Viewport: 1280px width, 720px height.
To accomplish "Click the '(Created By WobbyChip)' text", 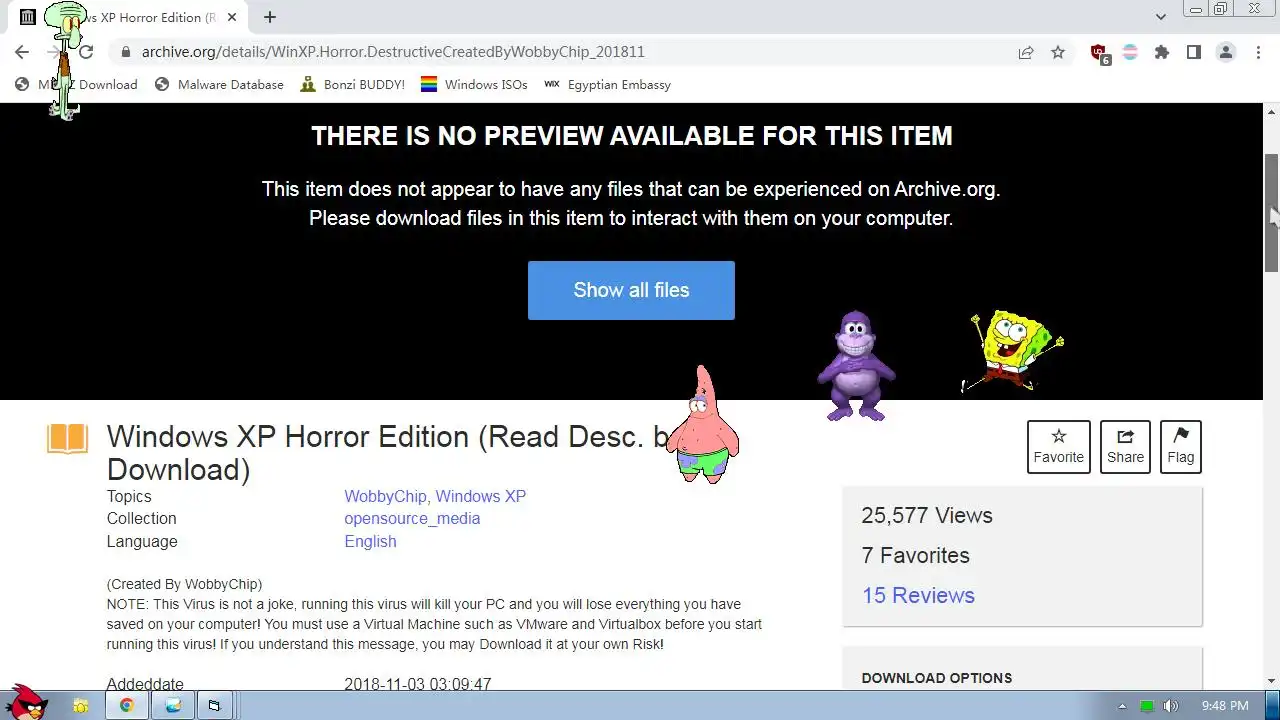I will coord(184,584).
